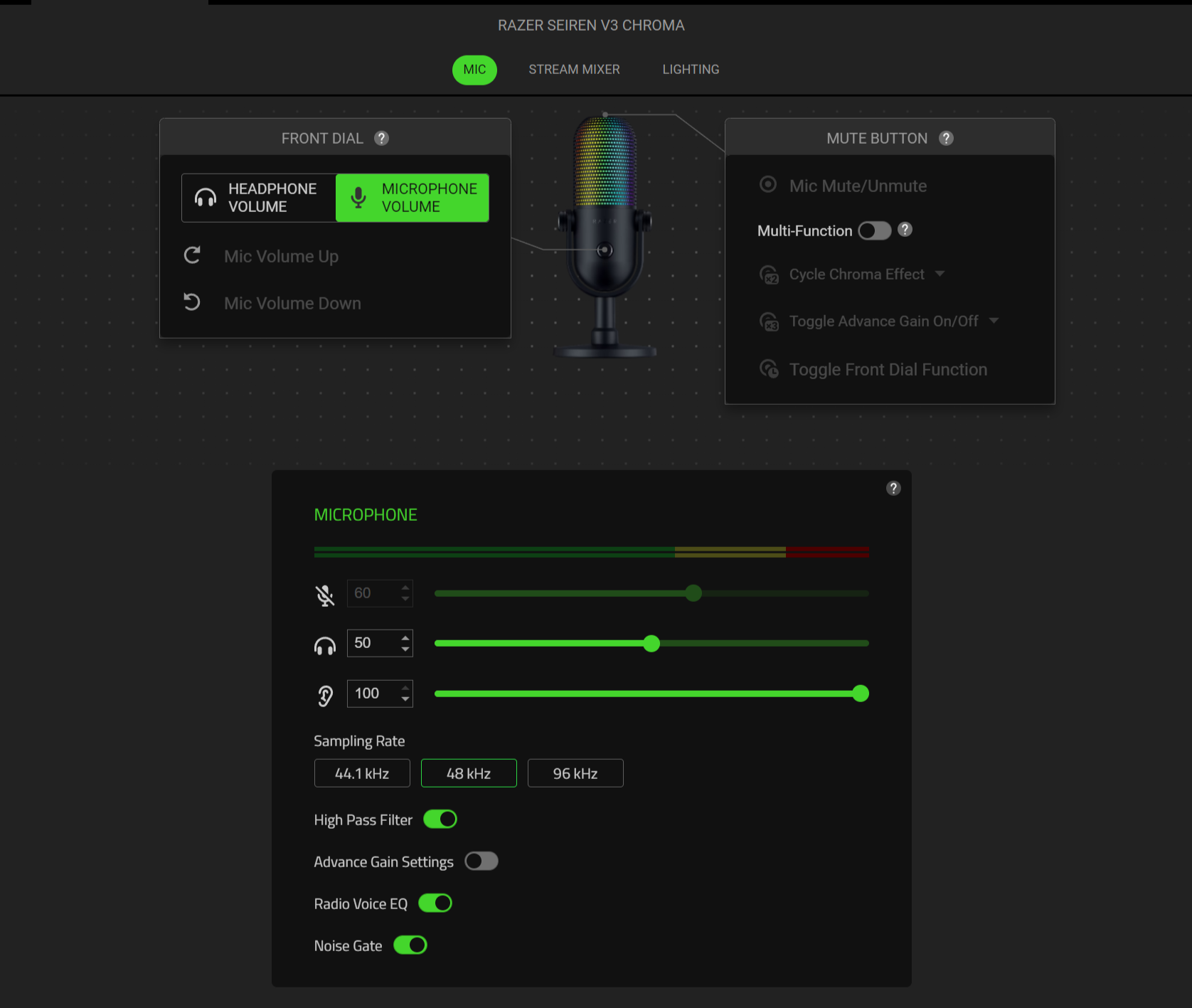The width and height of the screenshot is (1192, 1008).
Task: Click the triple-press icon beside Toggle Advance Gain
Action: (770, 322)
